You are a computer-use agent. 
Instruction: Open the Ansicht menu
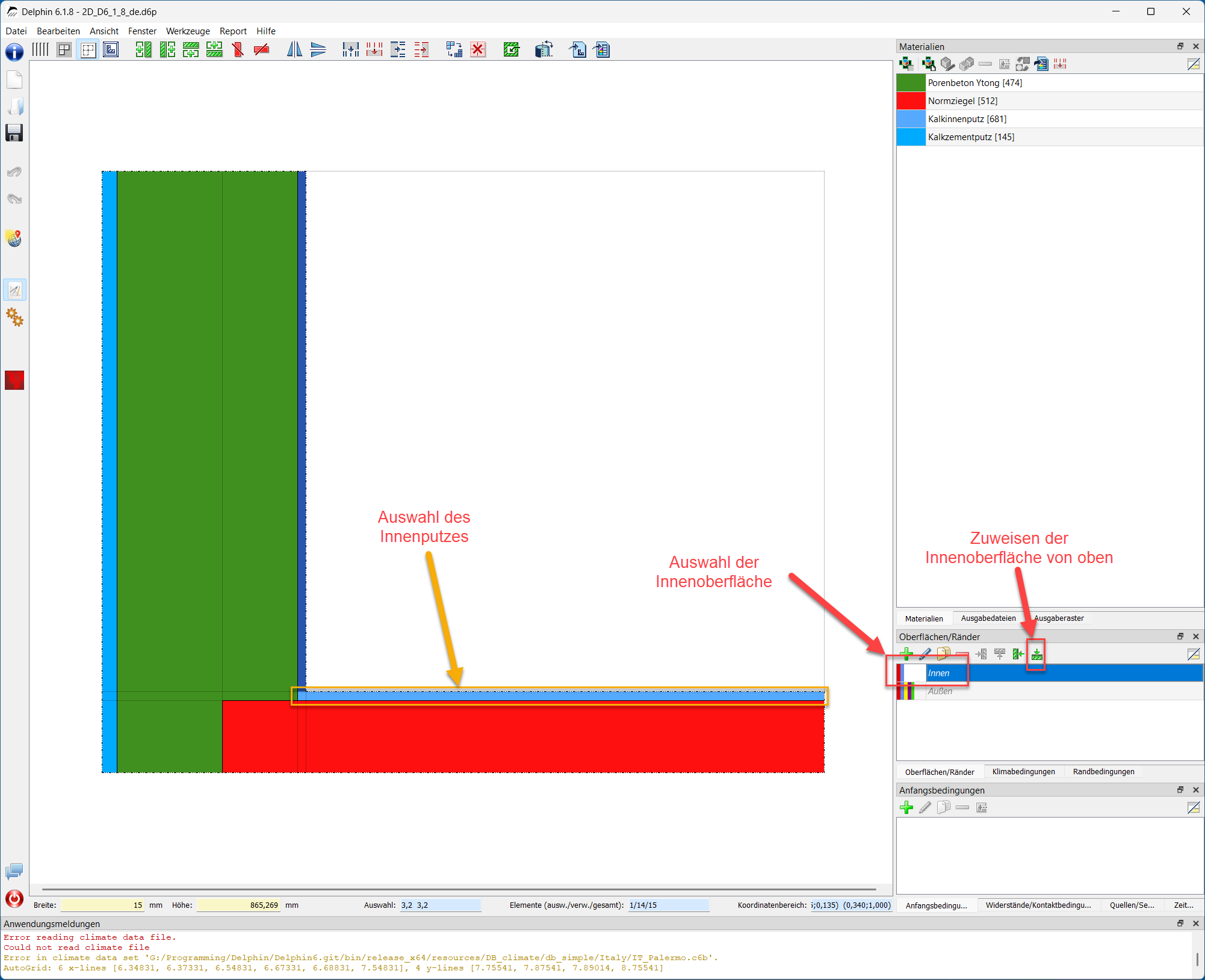pyautogui.click(x=104, y=31)
